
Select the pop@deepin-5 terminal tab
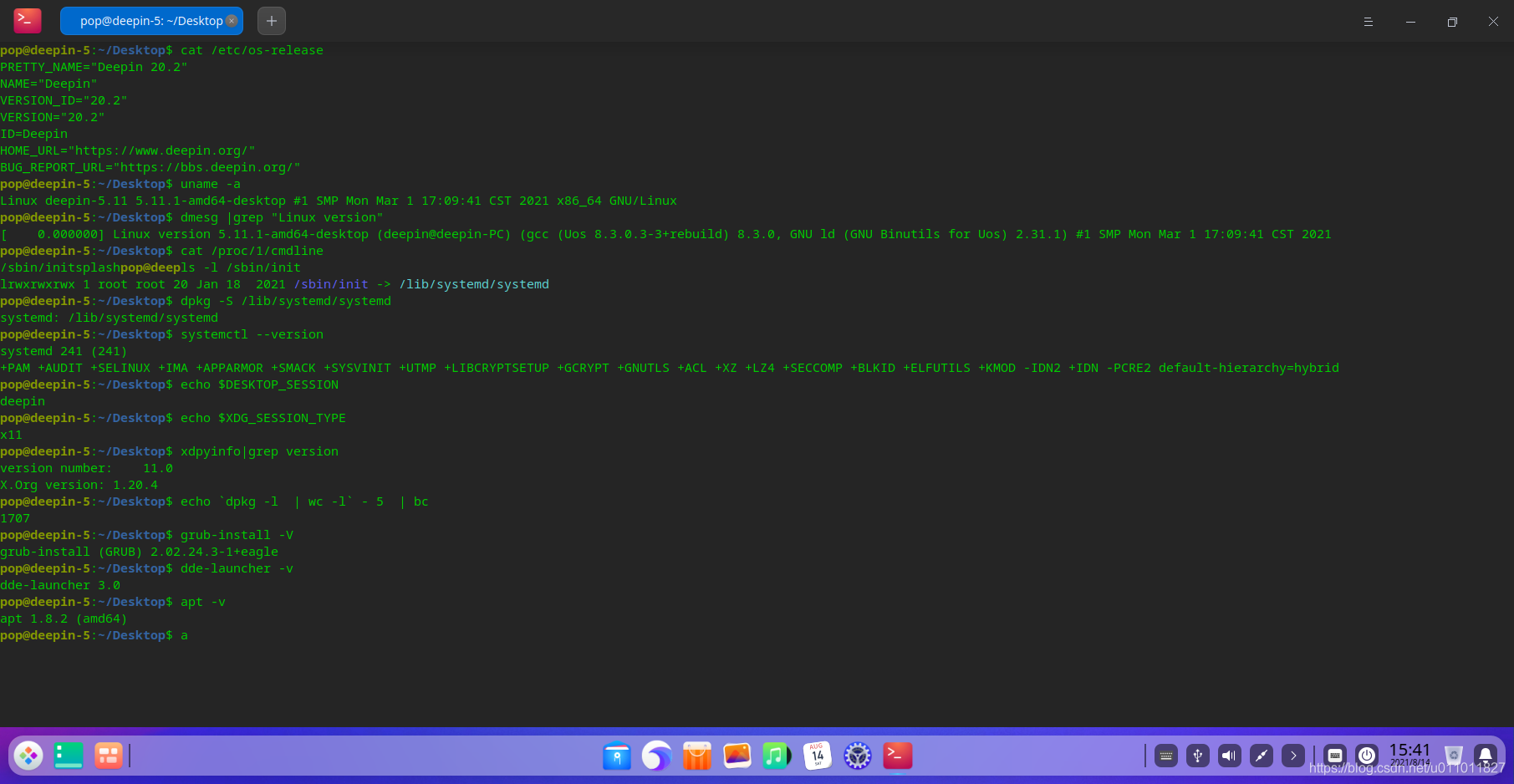150,21
